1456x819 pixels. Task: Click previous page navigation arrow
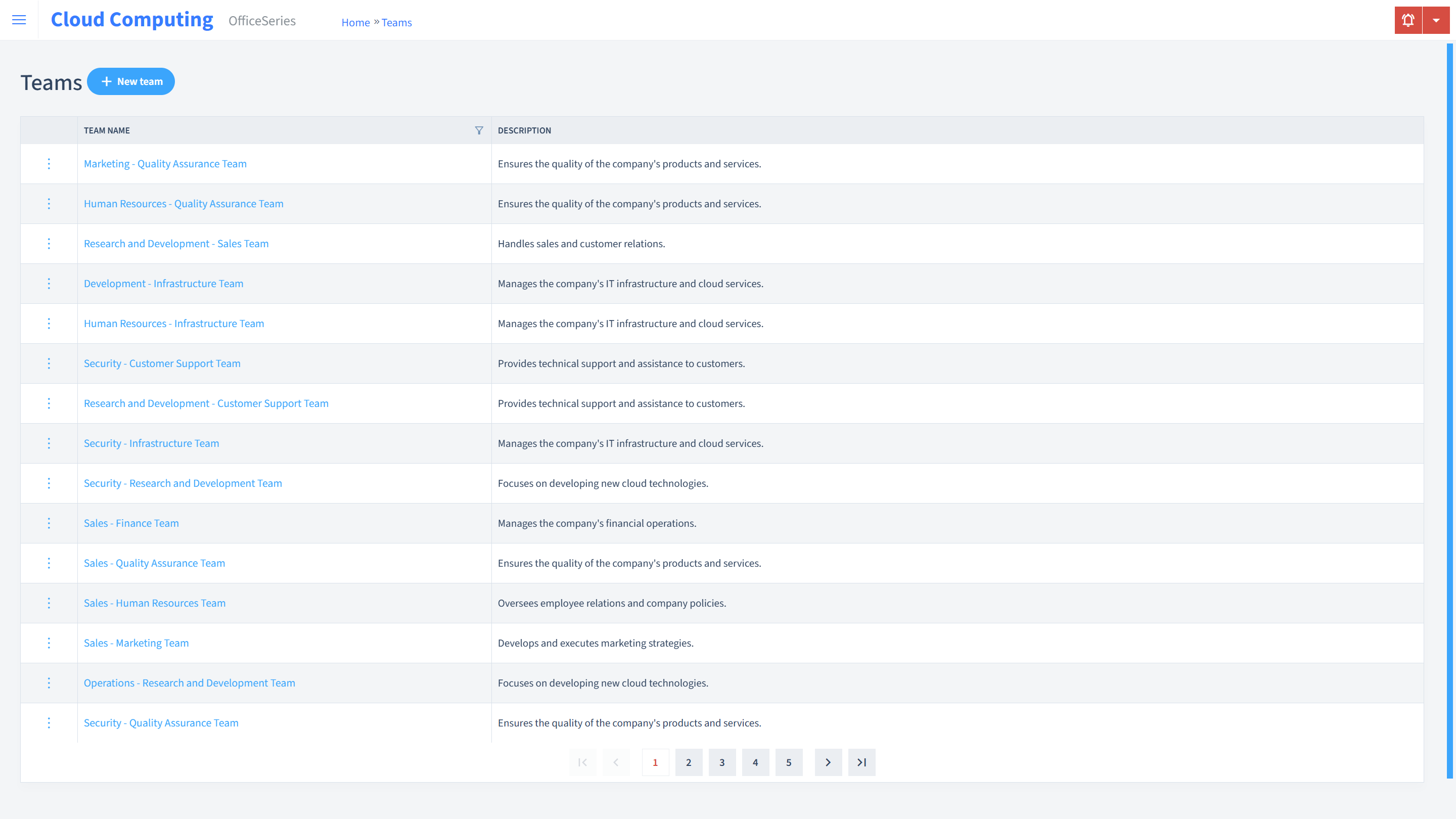coord(617,762)
